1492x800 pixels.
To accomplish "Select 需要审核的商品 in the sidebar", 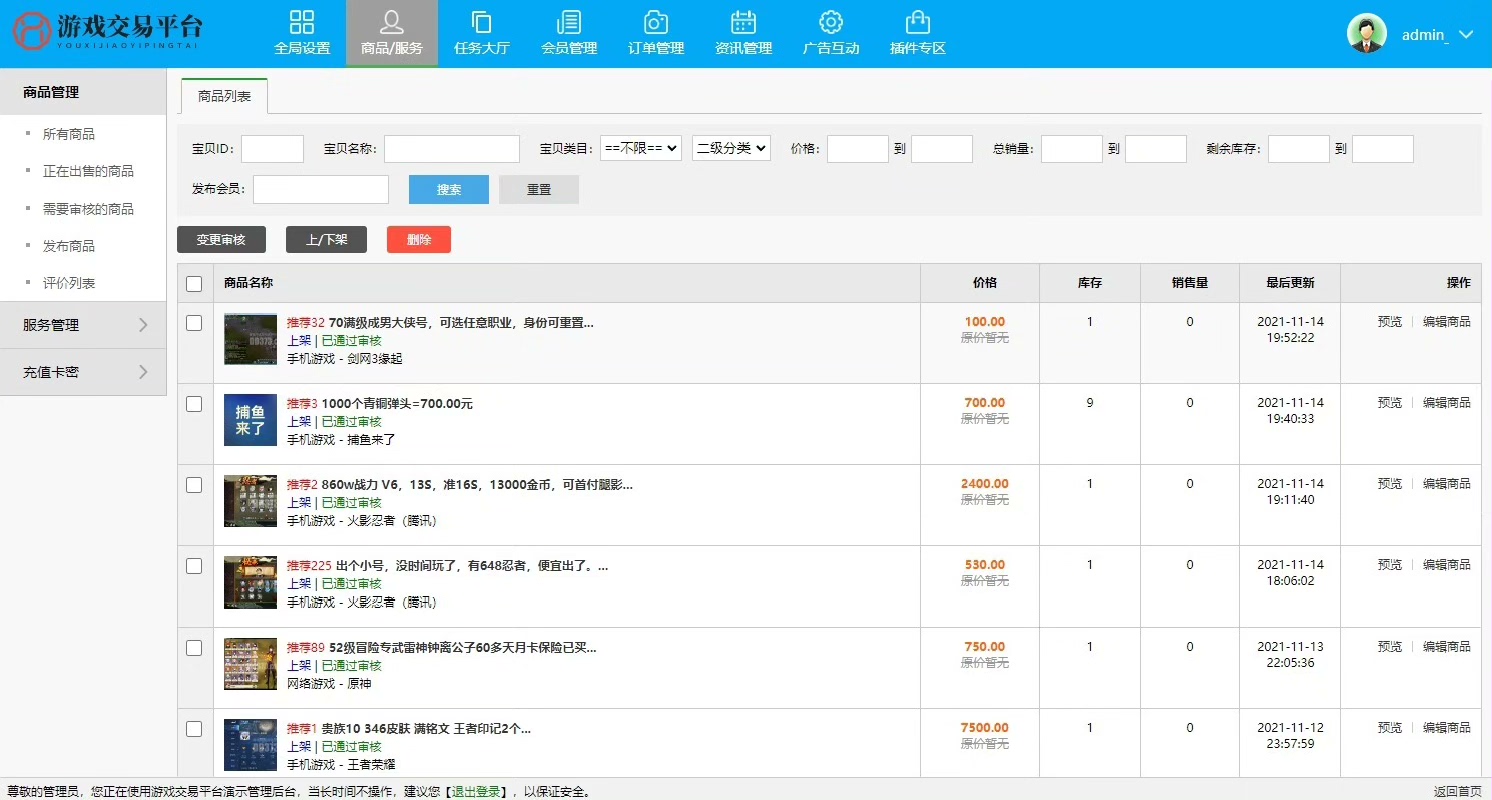I will point(88,209).
